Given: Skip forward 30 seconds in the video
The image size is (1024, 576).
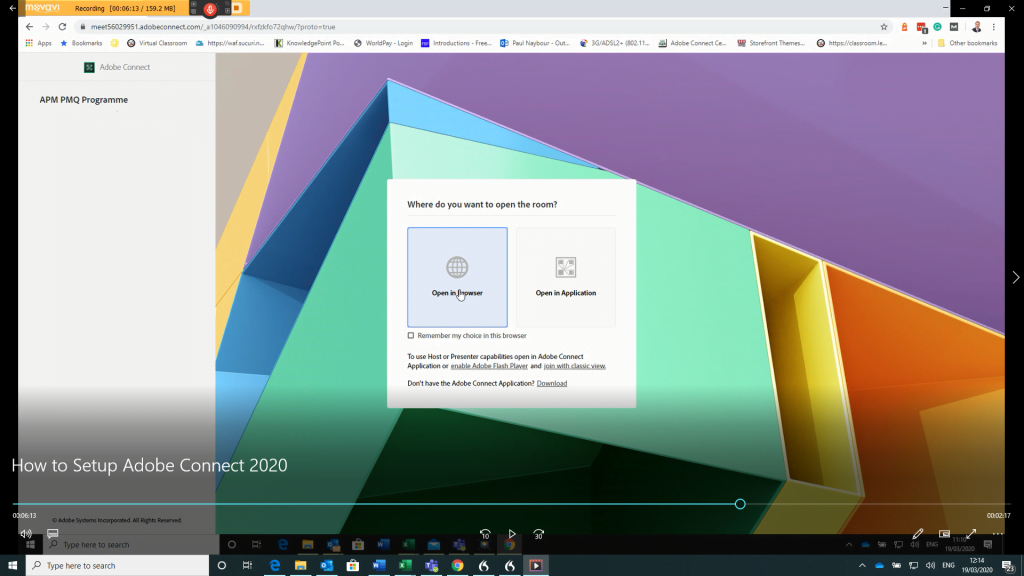Looking at the screenshot, I should [x=539, y=534].
